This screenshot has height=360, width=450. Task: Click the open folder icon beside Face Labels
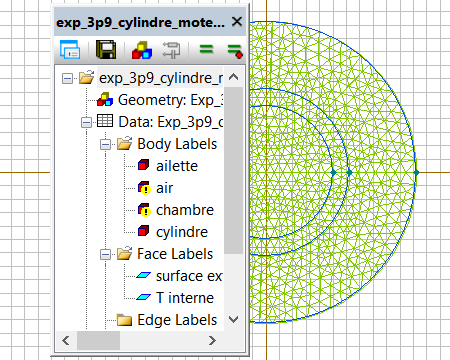(125, 253)
